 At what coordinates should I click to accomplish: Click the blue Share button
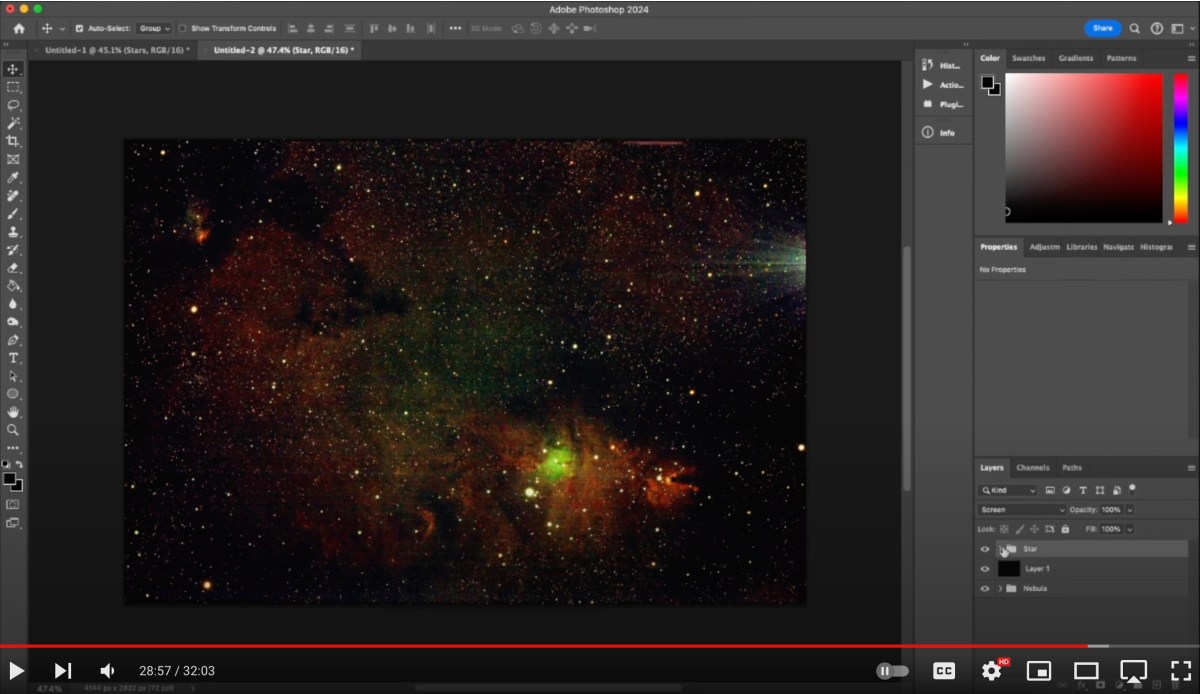[1102, 28]
